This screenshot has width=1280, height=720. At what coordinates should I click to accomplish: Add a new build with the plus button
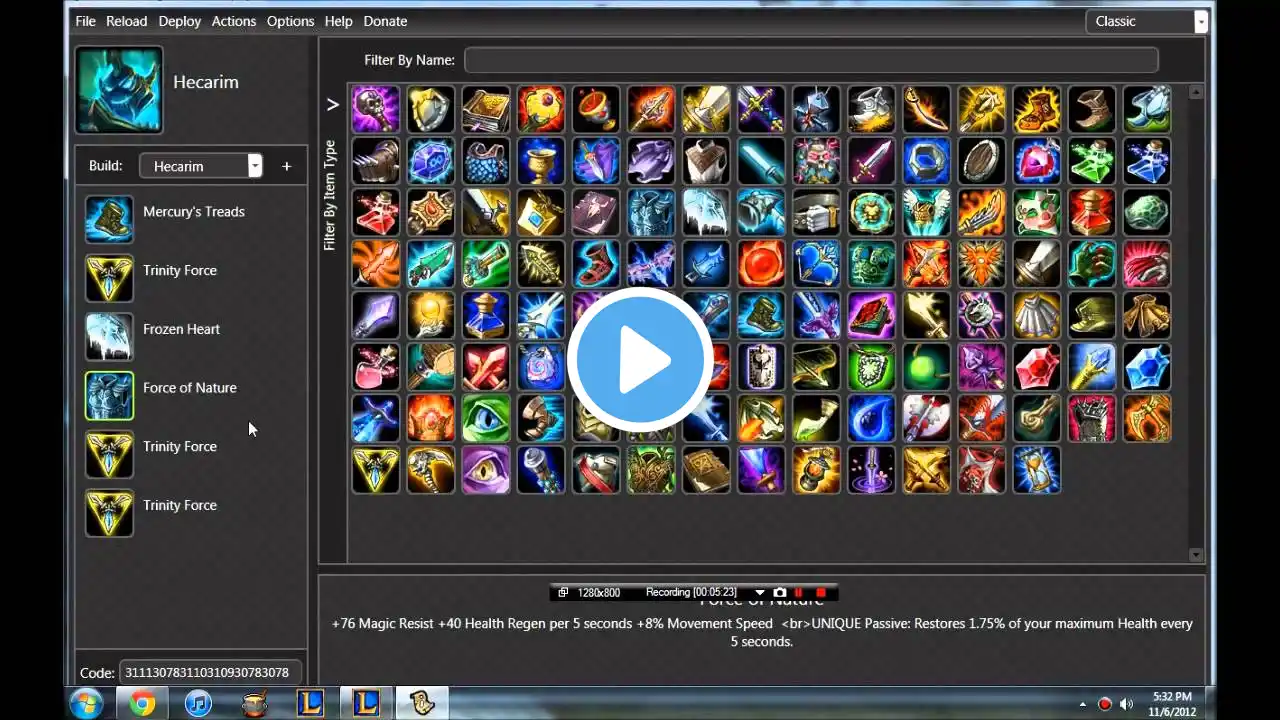tap(286, 166)
